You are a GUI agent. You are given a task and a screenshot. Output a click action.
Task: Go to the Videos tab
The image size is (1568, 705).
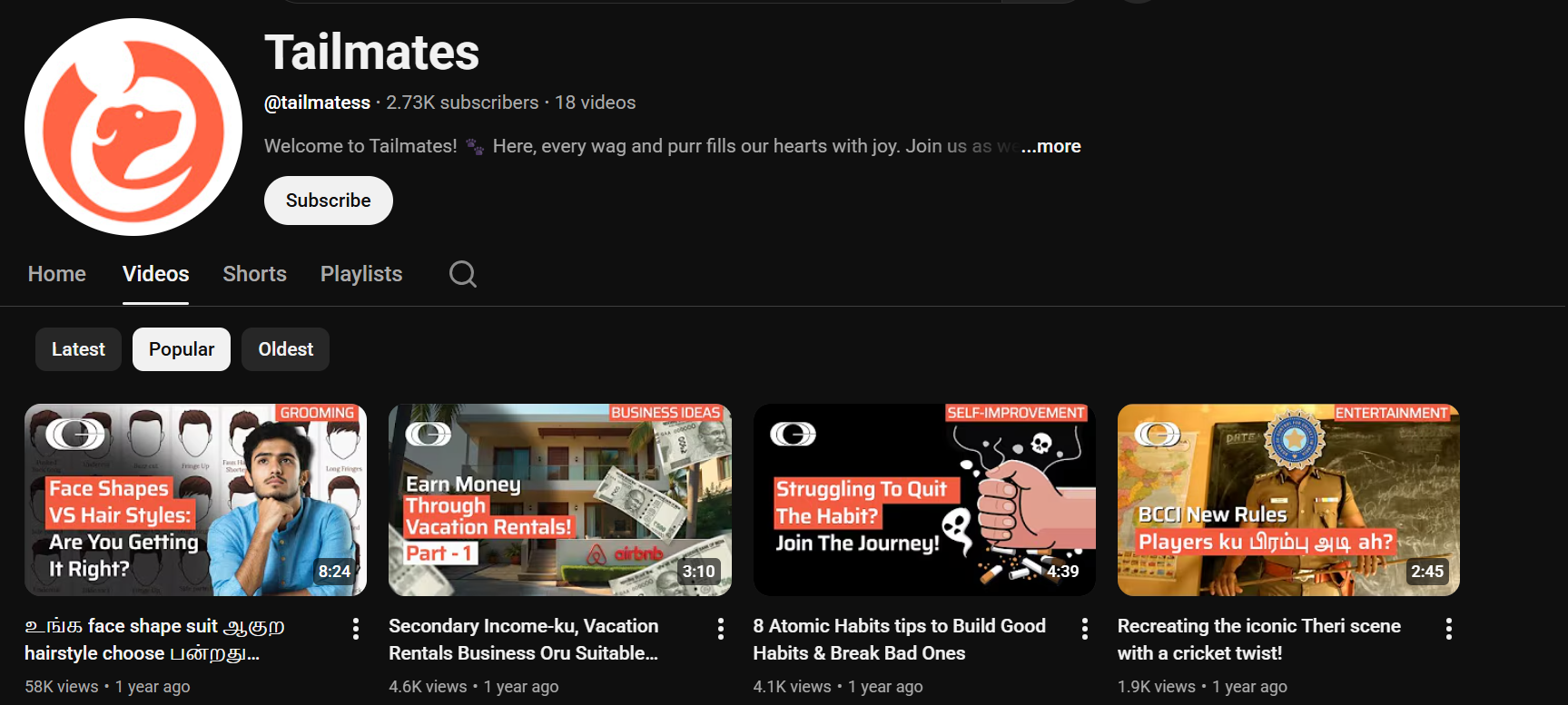click(156, 274)
